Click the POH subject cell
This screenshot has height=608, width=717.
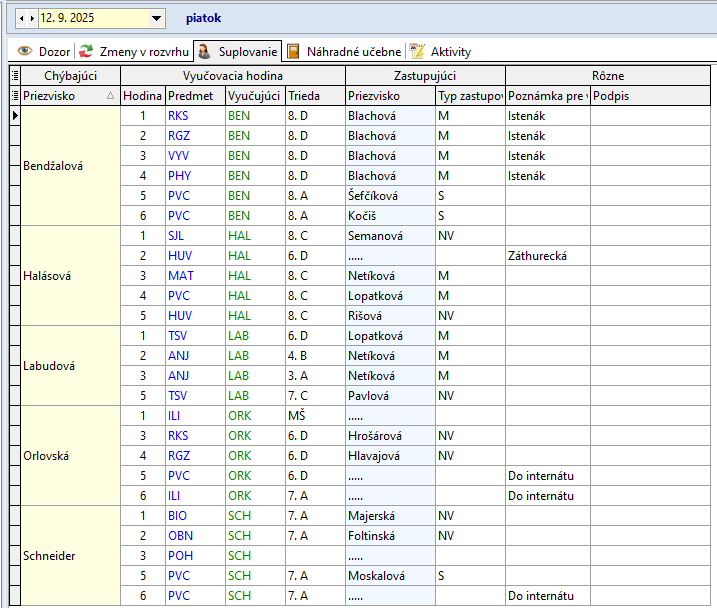pyautogui.click(x=196, y=556)
